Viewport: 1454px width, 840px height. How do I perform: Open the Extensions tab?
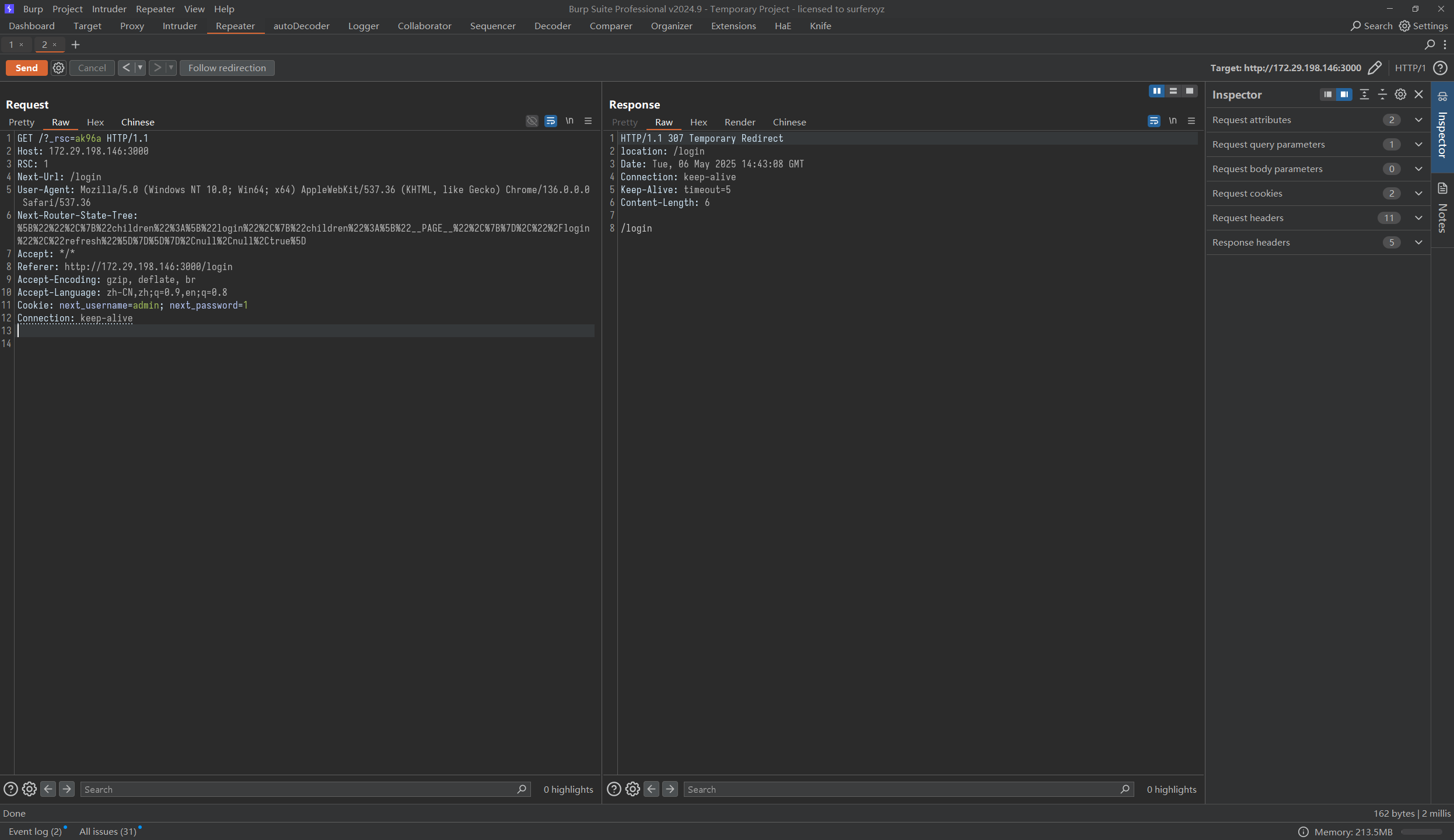(x=733, y=26)
